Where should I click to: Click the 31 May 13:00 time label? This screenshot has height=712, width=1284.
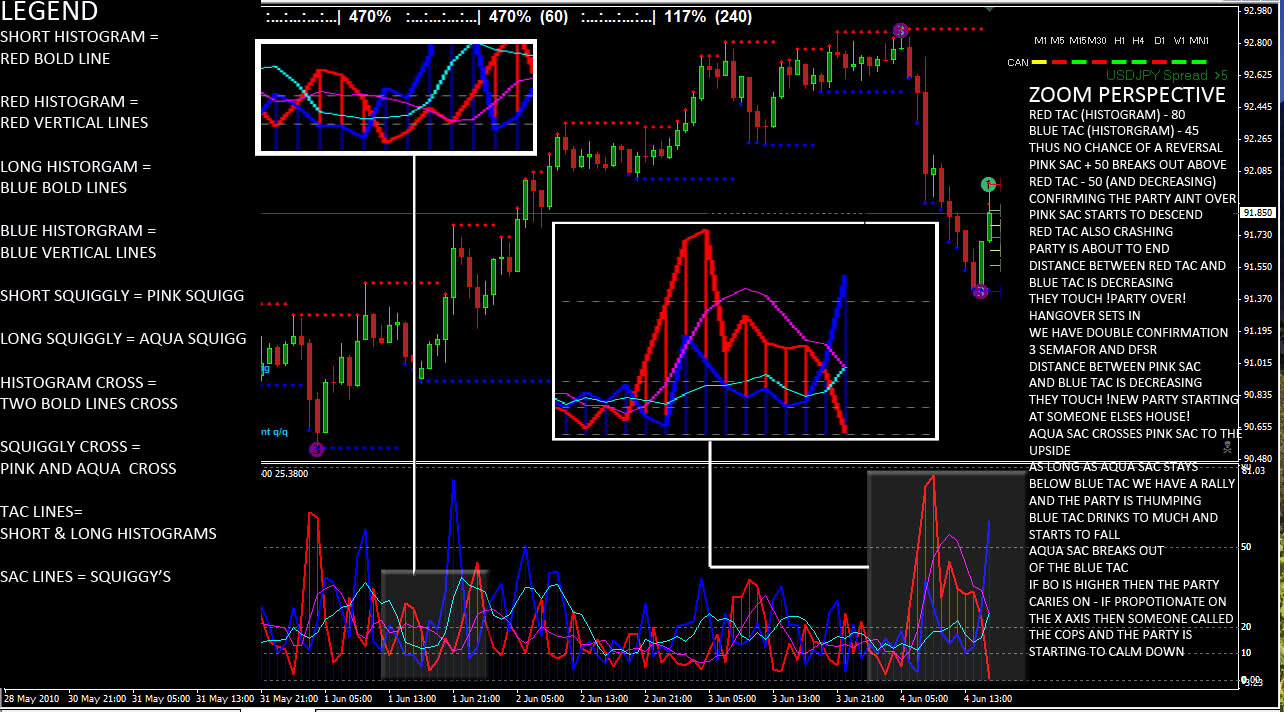[227, 698]
